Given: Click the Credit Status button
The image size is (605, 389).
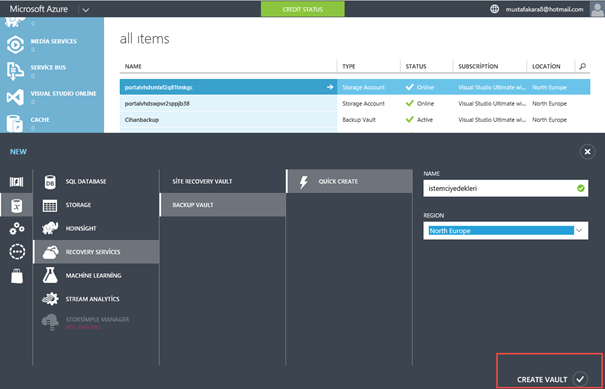Looking at the screenshot, I should pos(303,9).
